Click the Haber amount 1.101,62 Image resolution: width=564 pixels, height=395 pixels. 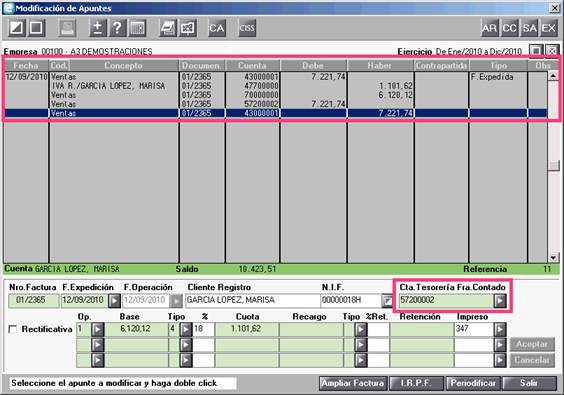point(395,86)
